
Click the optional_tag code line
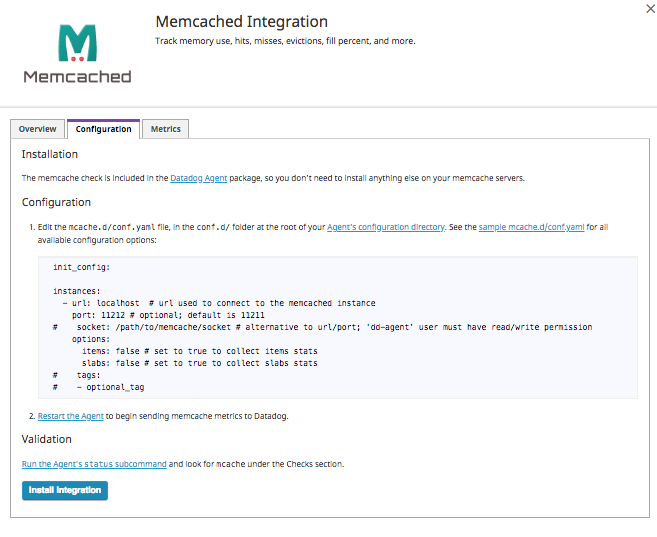click(x=98, y=387)
